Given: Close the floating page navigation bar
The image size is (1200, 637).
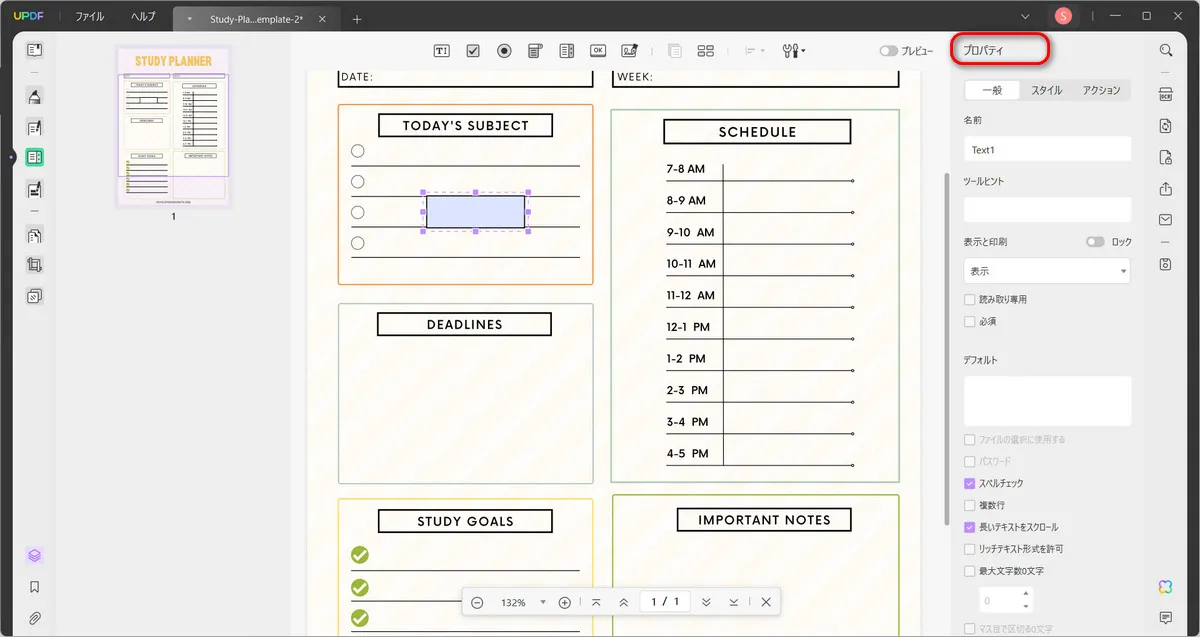Looking at the screenshot, I should tap(765, 602).
